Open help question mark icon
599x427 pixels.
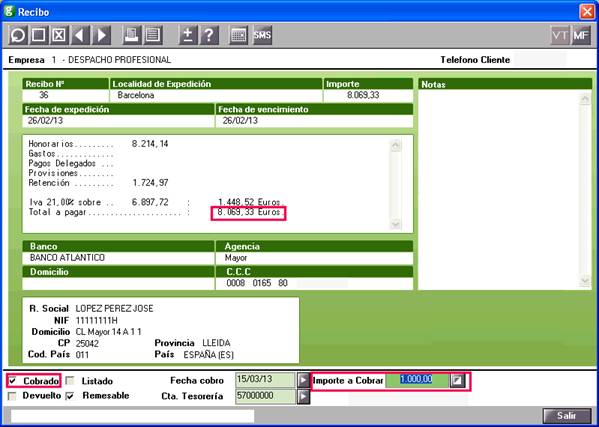209,36
